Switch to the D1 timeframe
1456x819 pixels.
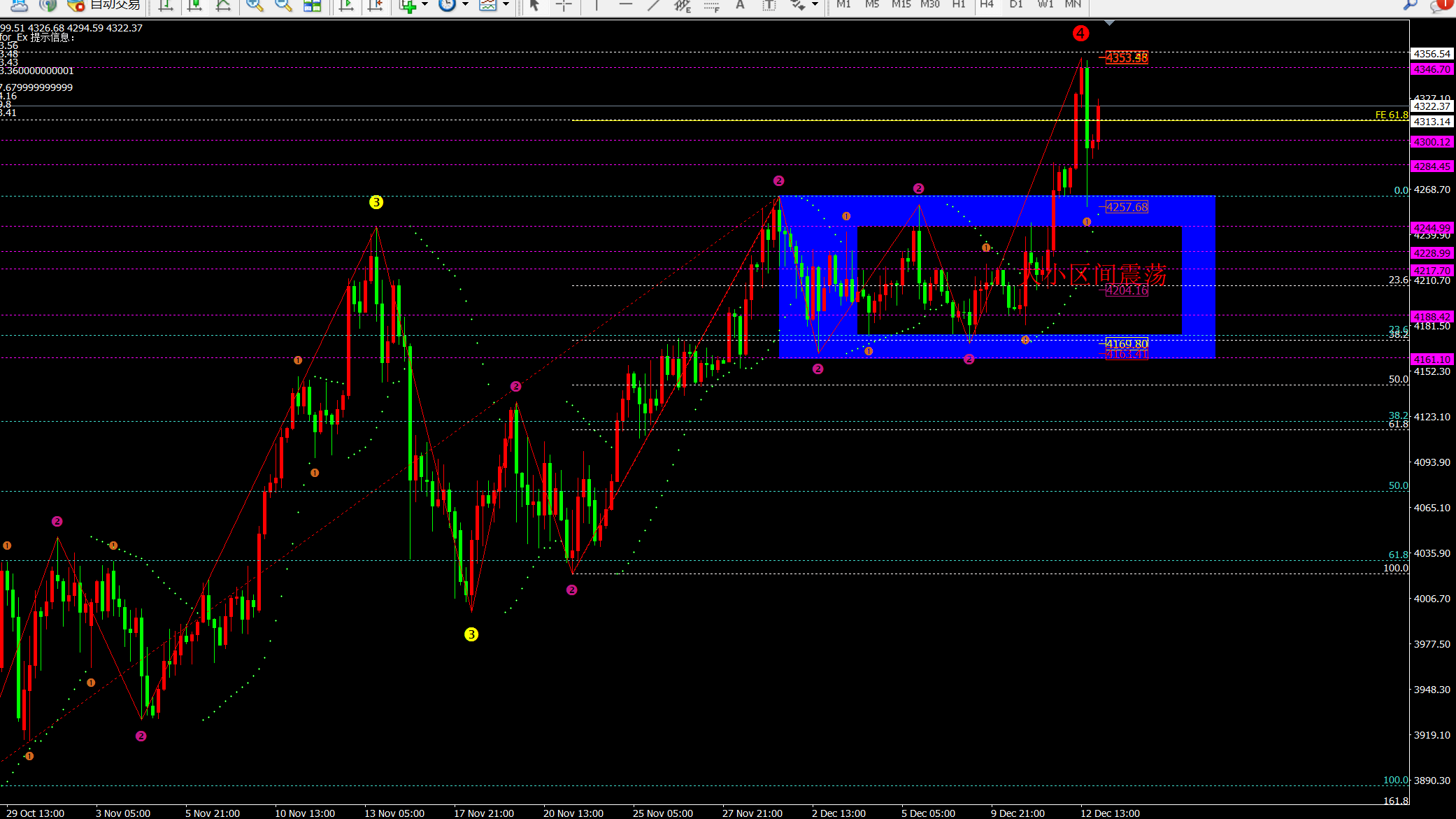1015,4
